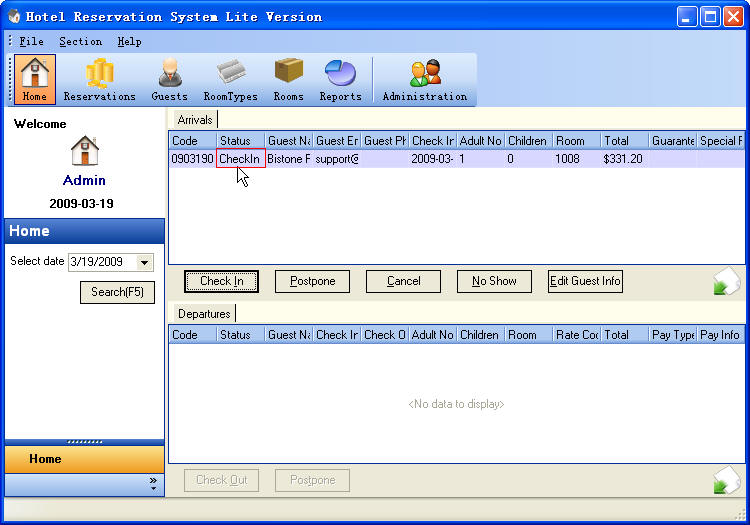
Task: Open the File menu
Action: (x=31, y=42)
